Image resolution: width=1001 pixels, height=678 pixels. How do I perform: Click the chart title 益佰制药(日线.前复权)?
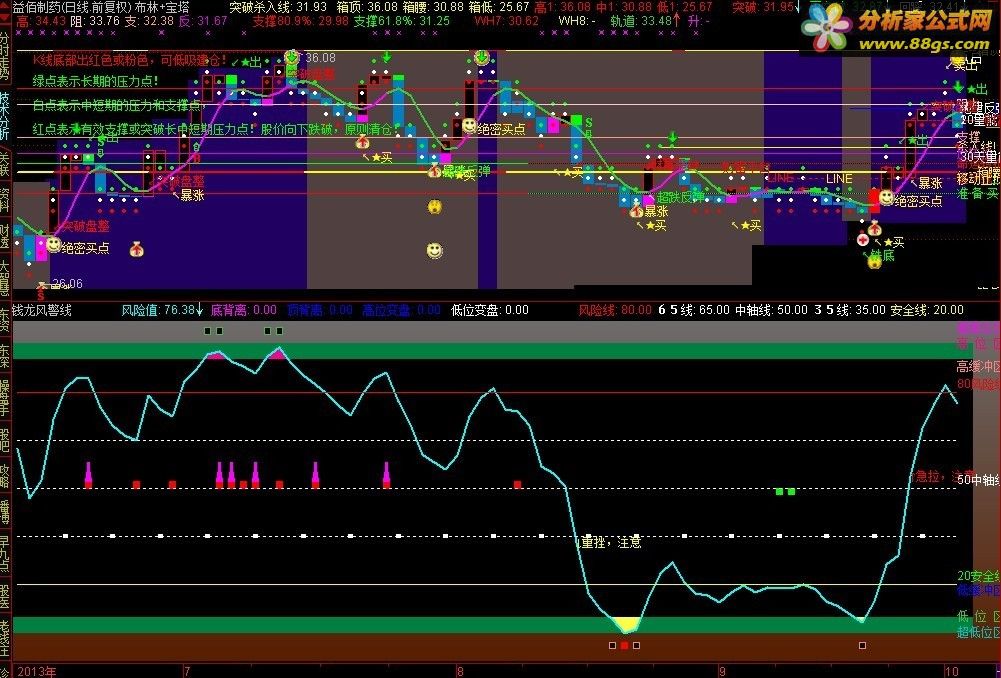pyautogui.click(x=72, y=7)
